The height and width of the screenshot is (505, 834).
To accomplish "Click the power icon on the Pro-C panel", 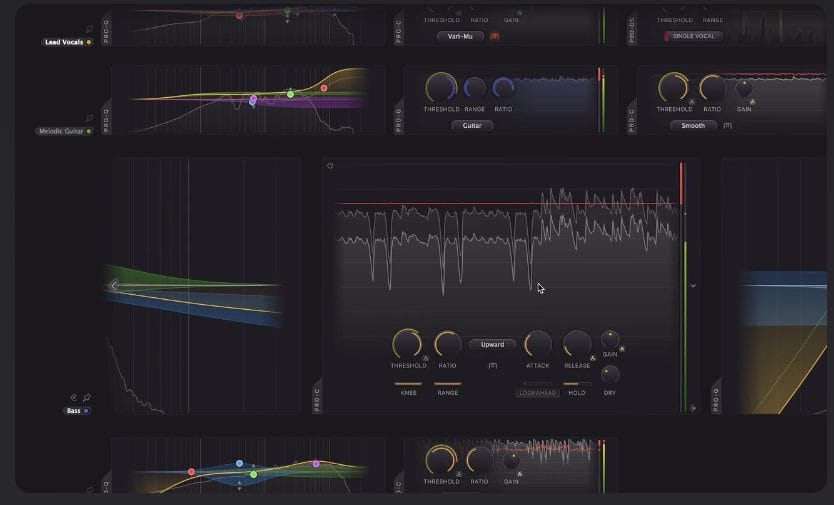I will click(x=329, y=167).
